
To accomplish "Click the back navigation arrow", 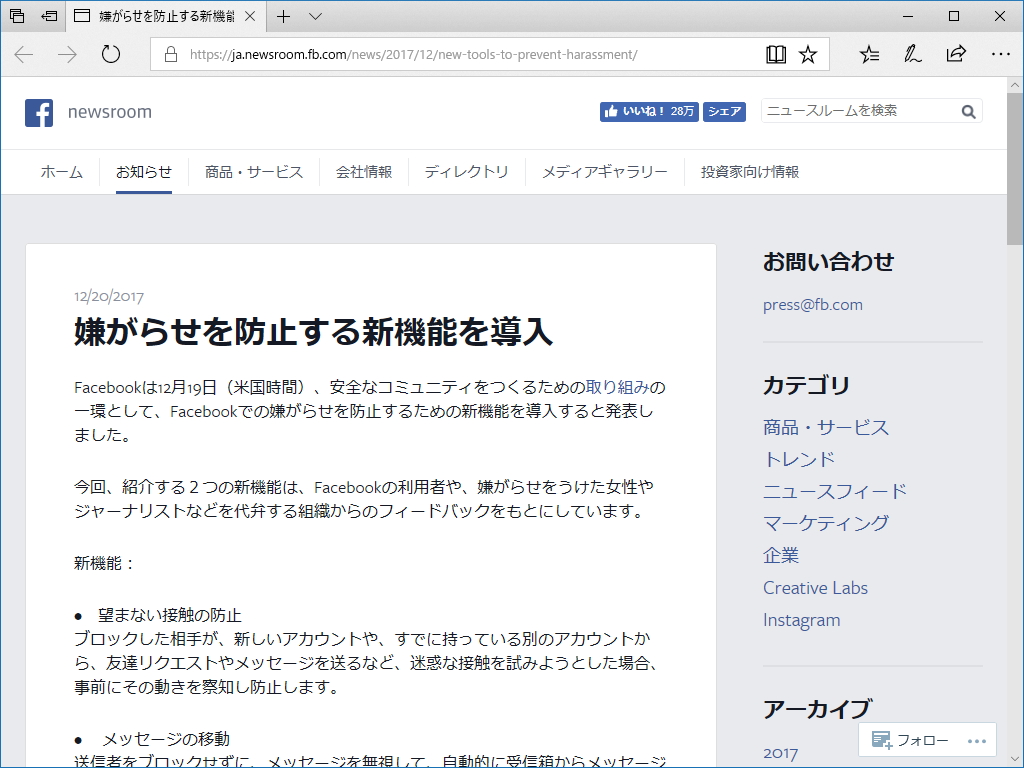I will [22, 54].
